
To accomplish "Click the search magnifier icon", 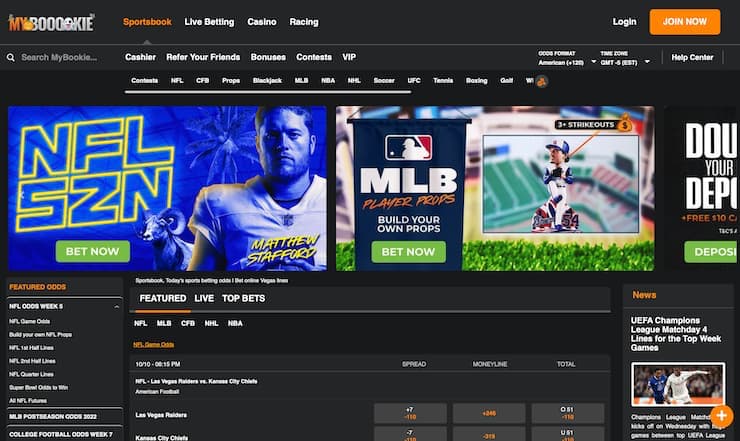I will point(10,58).
